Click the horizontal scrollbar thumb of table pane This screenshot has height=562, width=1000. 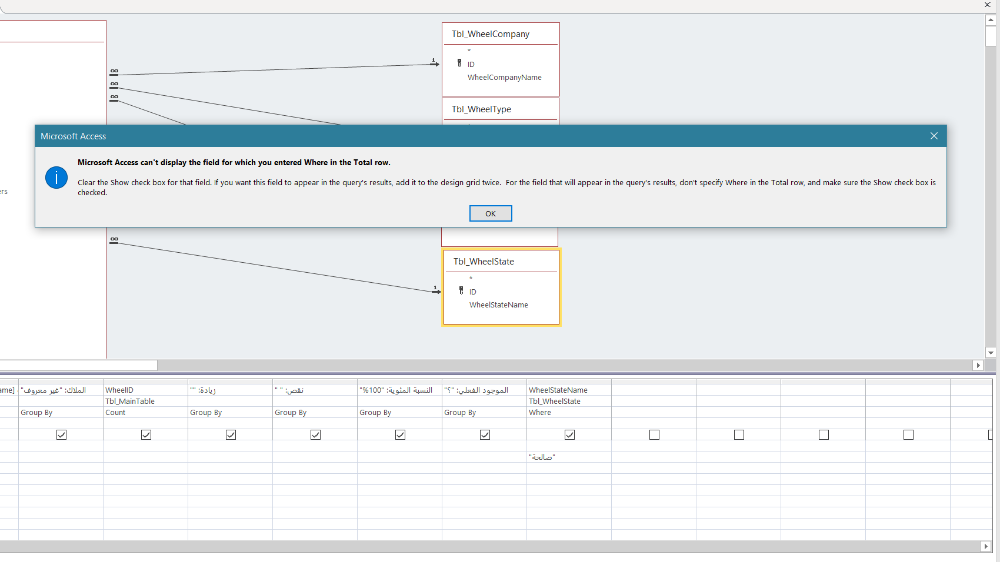tap(78, 365)
